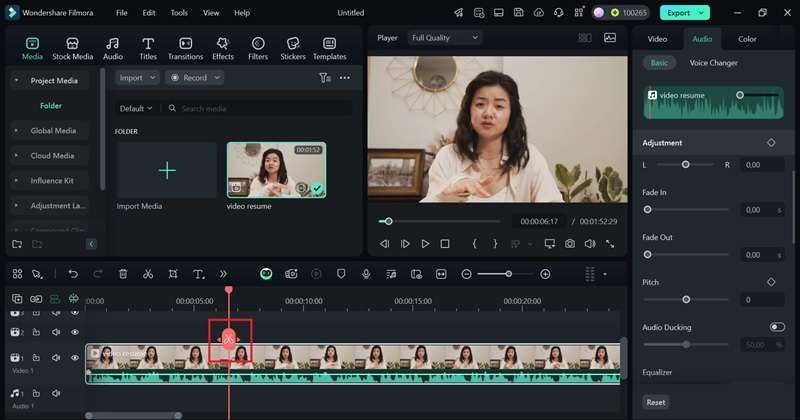Click the timeline zoom out minus

point(466,274)
